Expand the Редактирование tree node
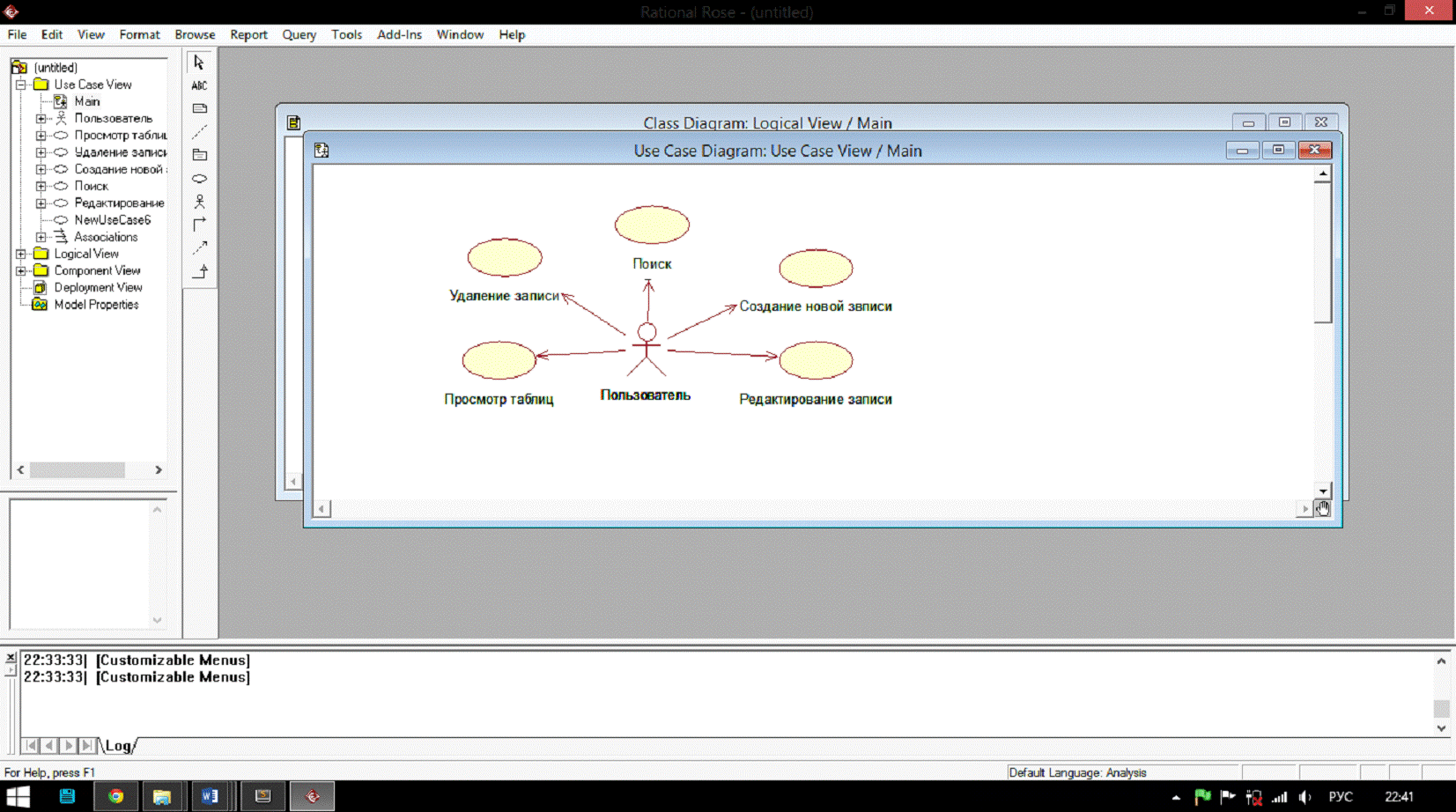 tap(41, 203)
